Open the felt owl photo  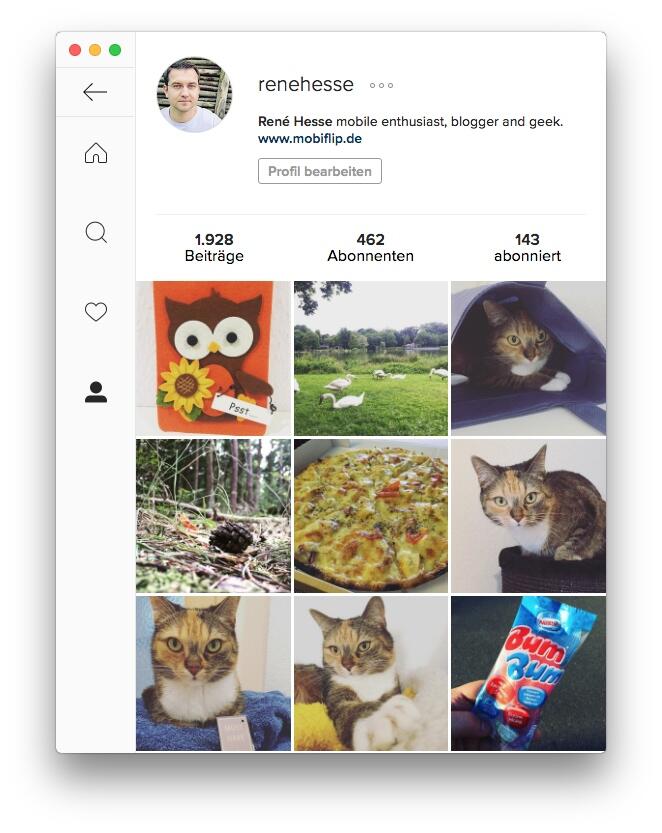click(x=213, y=359)
